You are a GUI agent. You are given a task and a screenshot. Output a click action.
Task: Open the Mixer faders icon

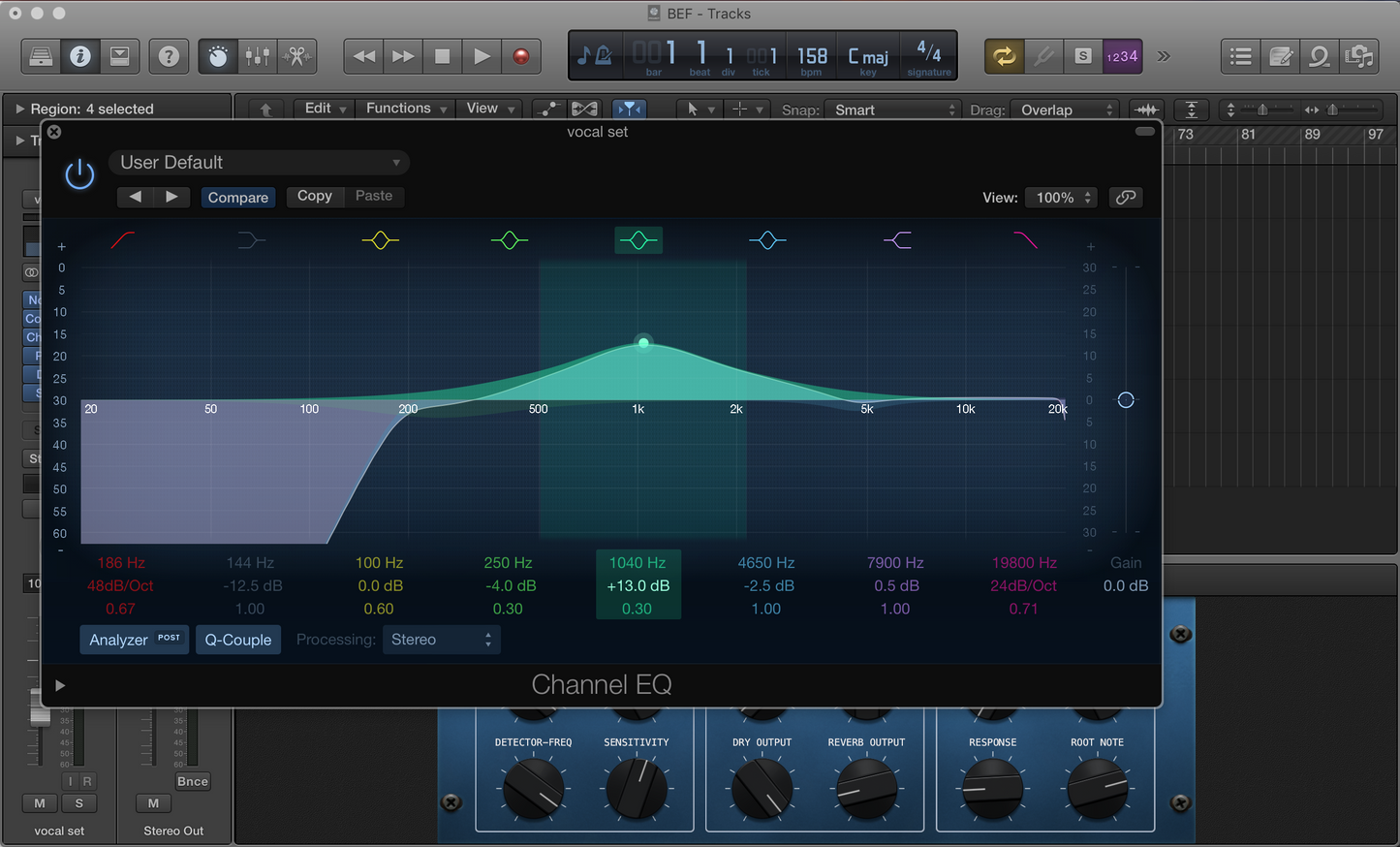[258, 55]
